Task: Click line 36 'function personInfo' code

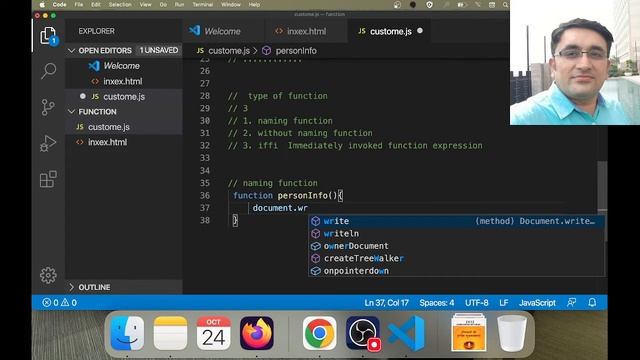Action: point(288,196)
